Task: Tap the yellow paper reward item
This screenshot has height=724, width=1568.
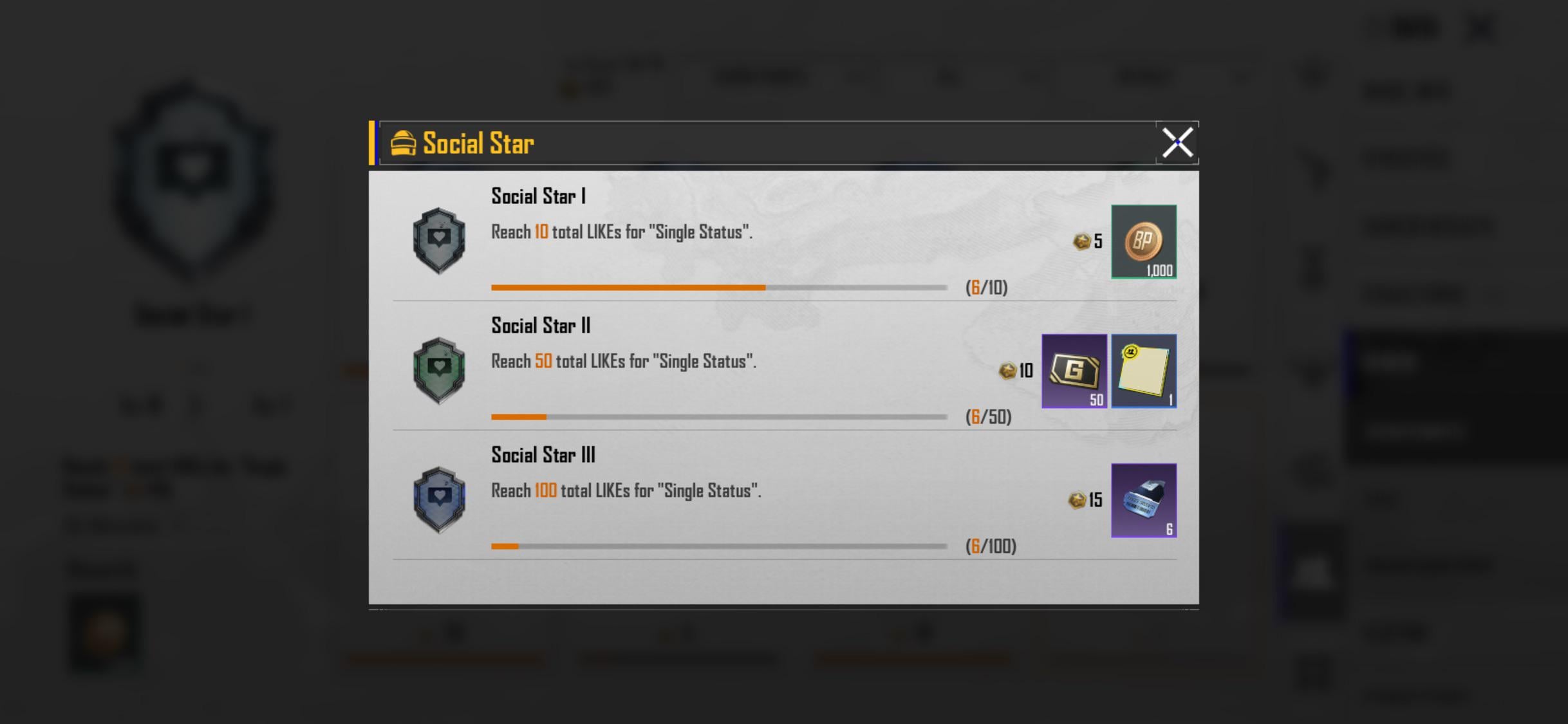Action: pos(1143,371)
